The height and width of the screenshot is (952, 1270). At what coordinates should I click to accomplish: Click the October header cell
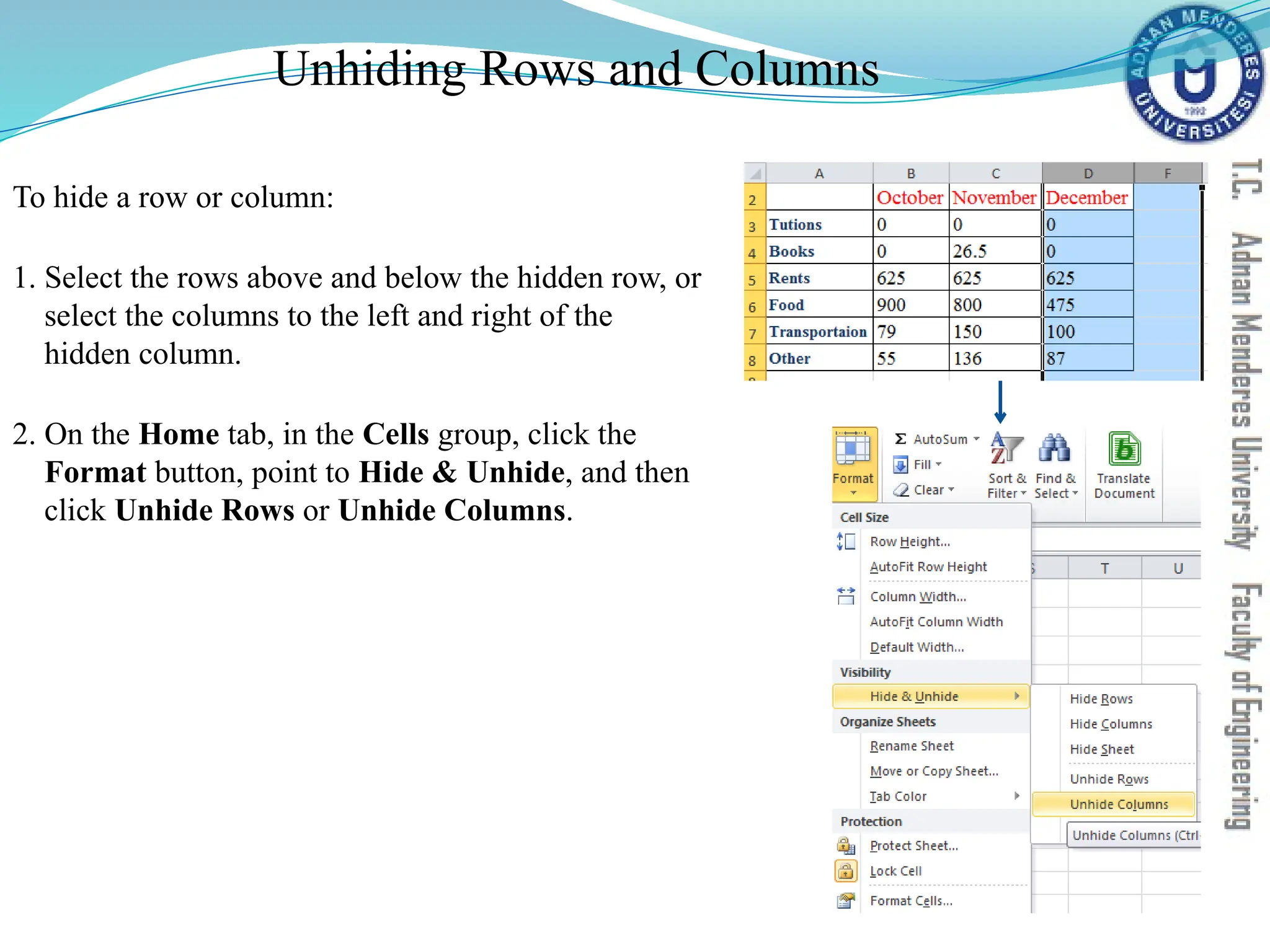coord(910,197)
